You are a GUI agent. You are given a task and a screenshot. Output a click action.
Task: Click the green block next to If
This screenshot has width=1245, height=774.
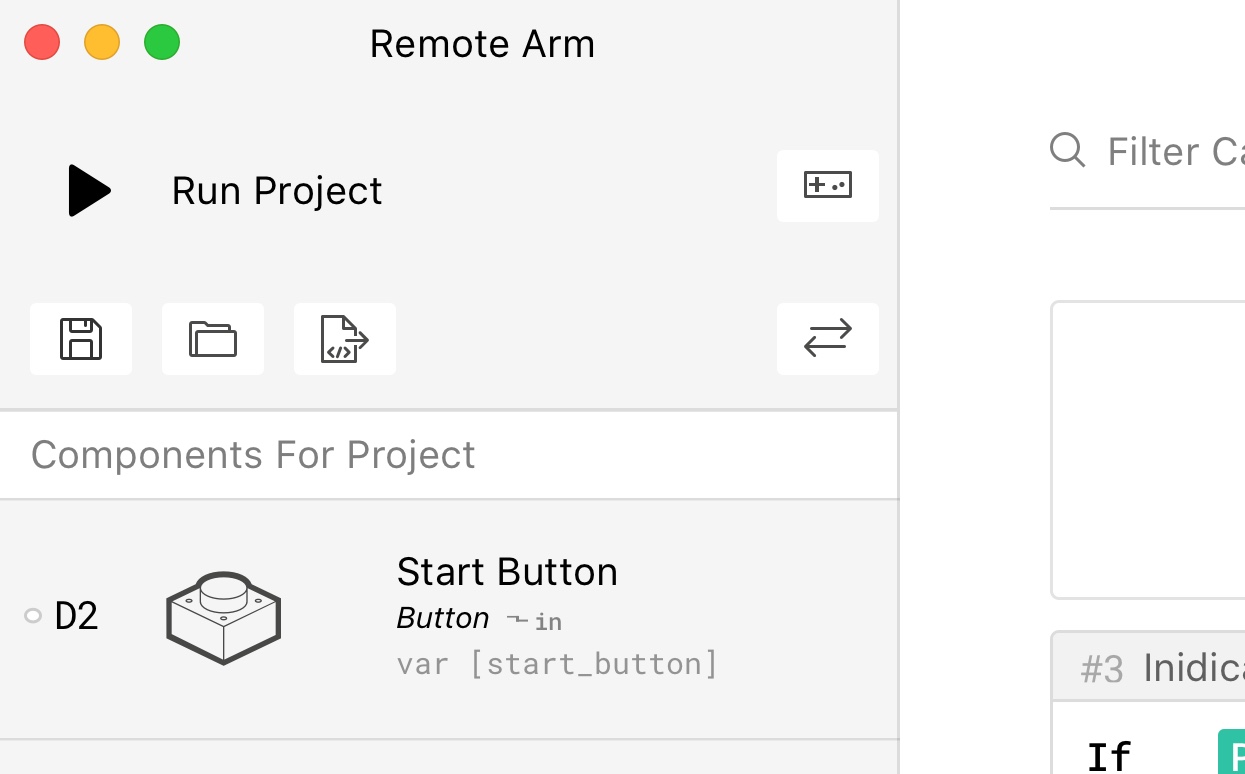click(x=1232, y=753)
